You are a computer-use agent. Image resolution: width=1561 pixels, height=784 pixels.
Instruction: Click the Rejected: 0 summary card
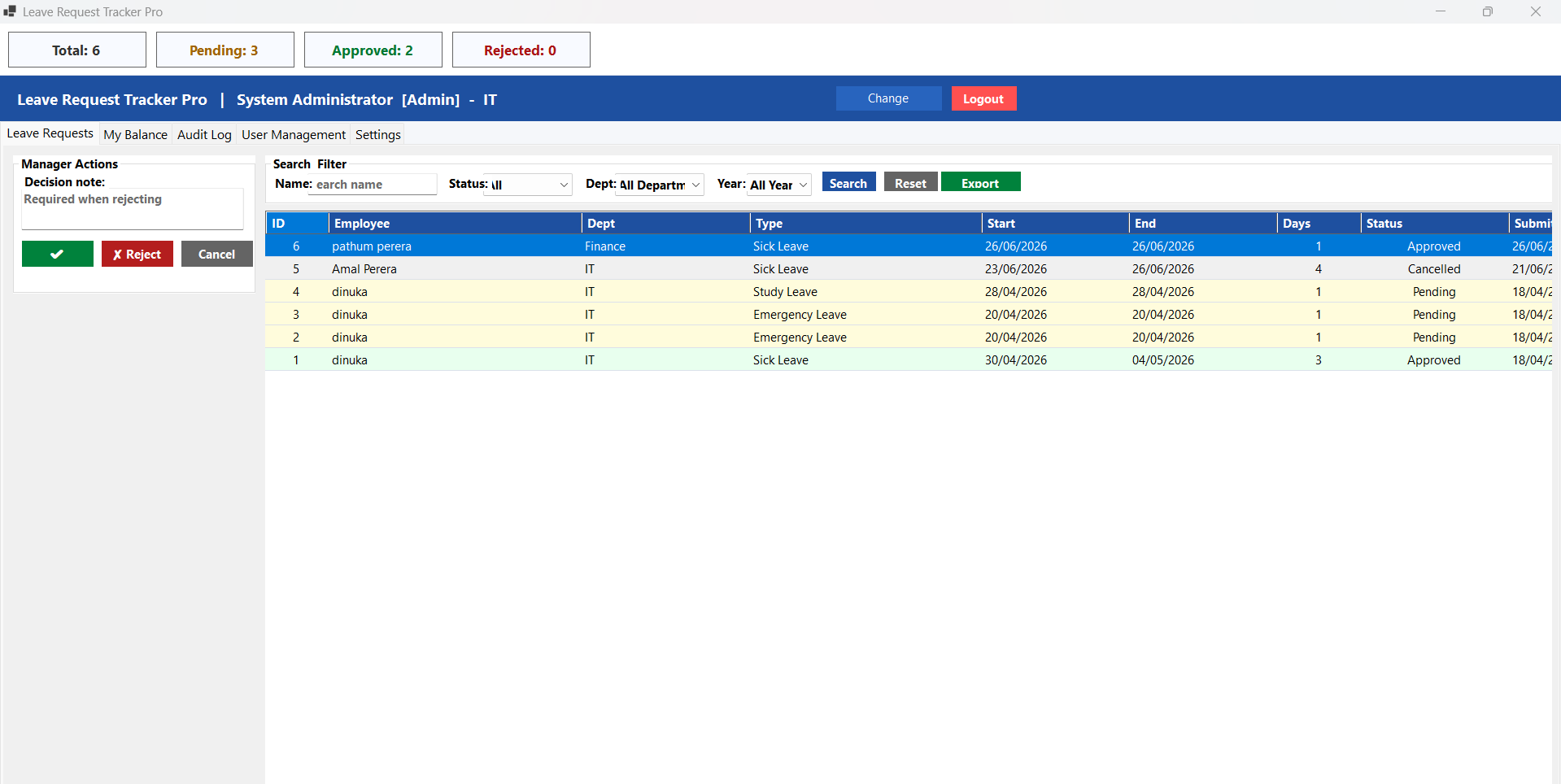click(521, 50)
